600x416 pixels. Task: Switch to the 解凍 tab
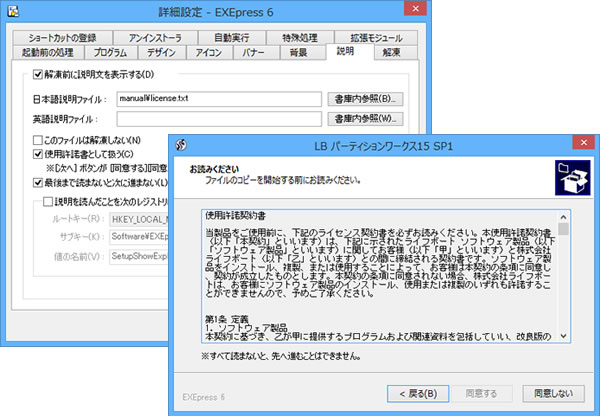[395, 52]
